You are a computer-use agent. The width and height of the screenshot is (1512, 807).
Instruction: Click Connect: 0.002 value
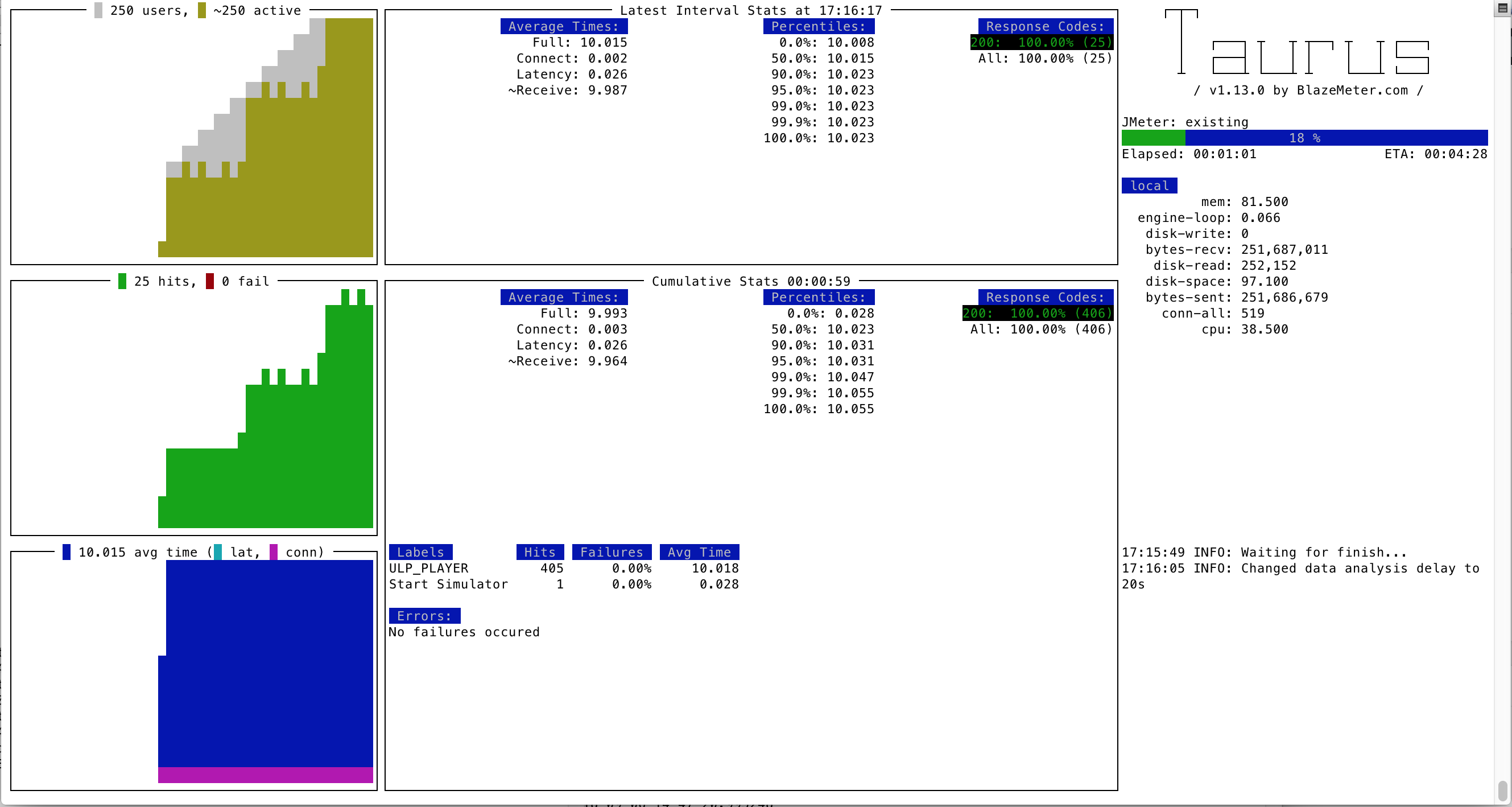572,58
